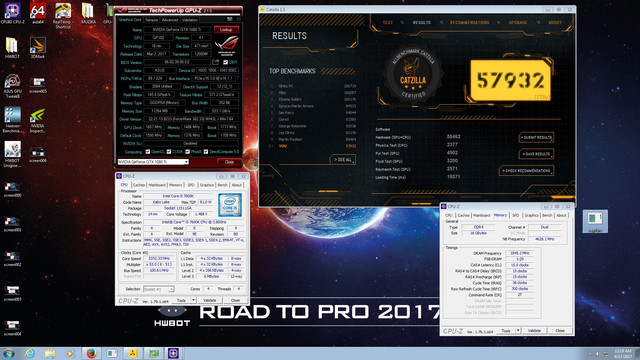Click the 57932 score badge in Catzilla

coord(510,80)
